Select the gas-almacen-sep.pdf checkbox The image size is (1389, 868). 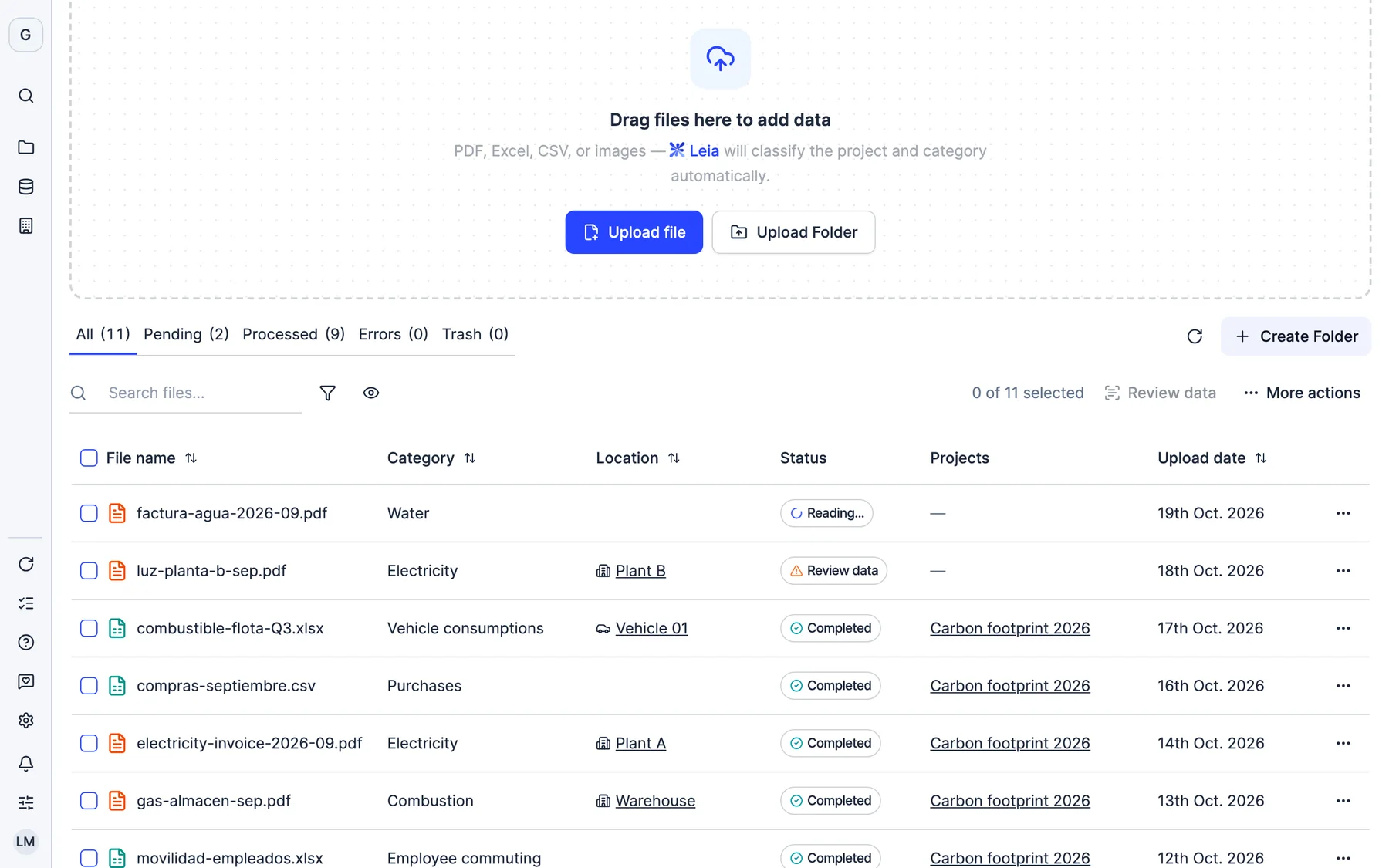pos(89,801)
